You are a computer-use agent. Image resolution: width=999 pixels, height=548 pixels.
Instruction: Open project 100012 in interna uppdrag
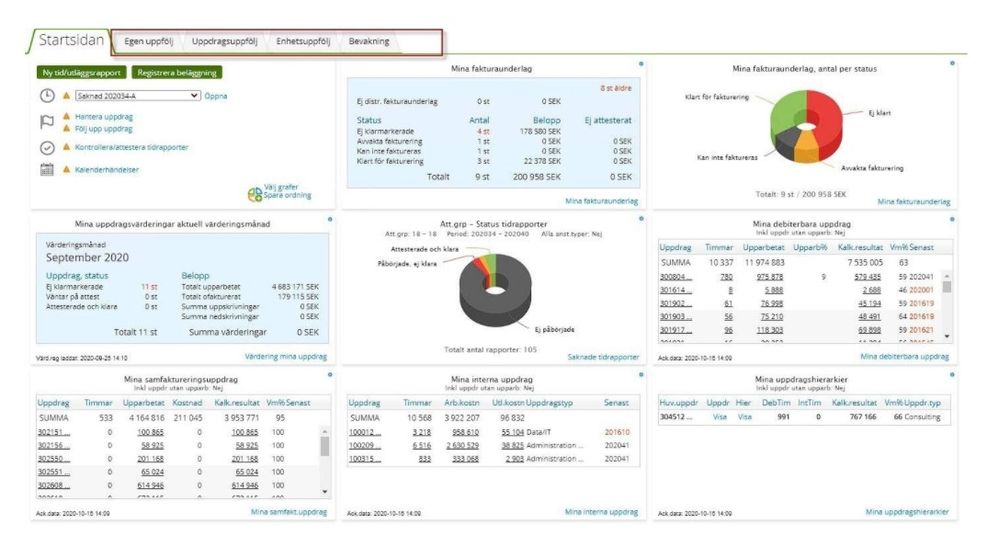pos(365,432)
